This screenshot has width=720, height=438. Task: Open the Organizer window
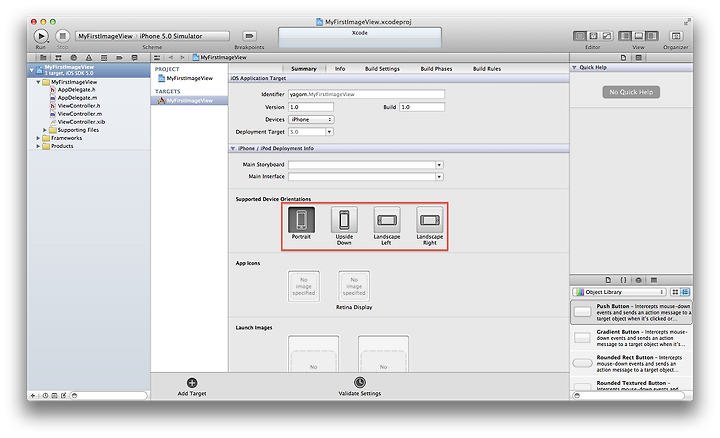pyautogui.click(x=675, y=36)
